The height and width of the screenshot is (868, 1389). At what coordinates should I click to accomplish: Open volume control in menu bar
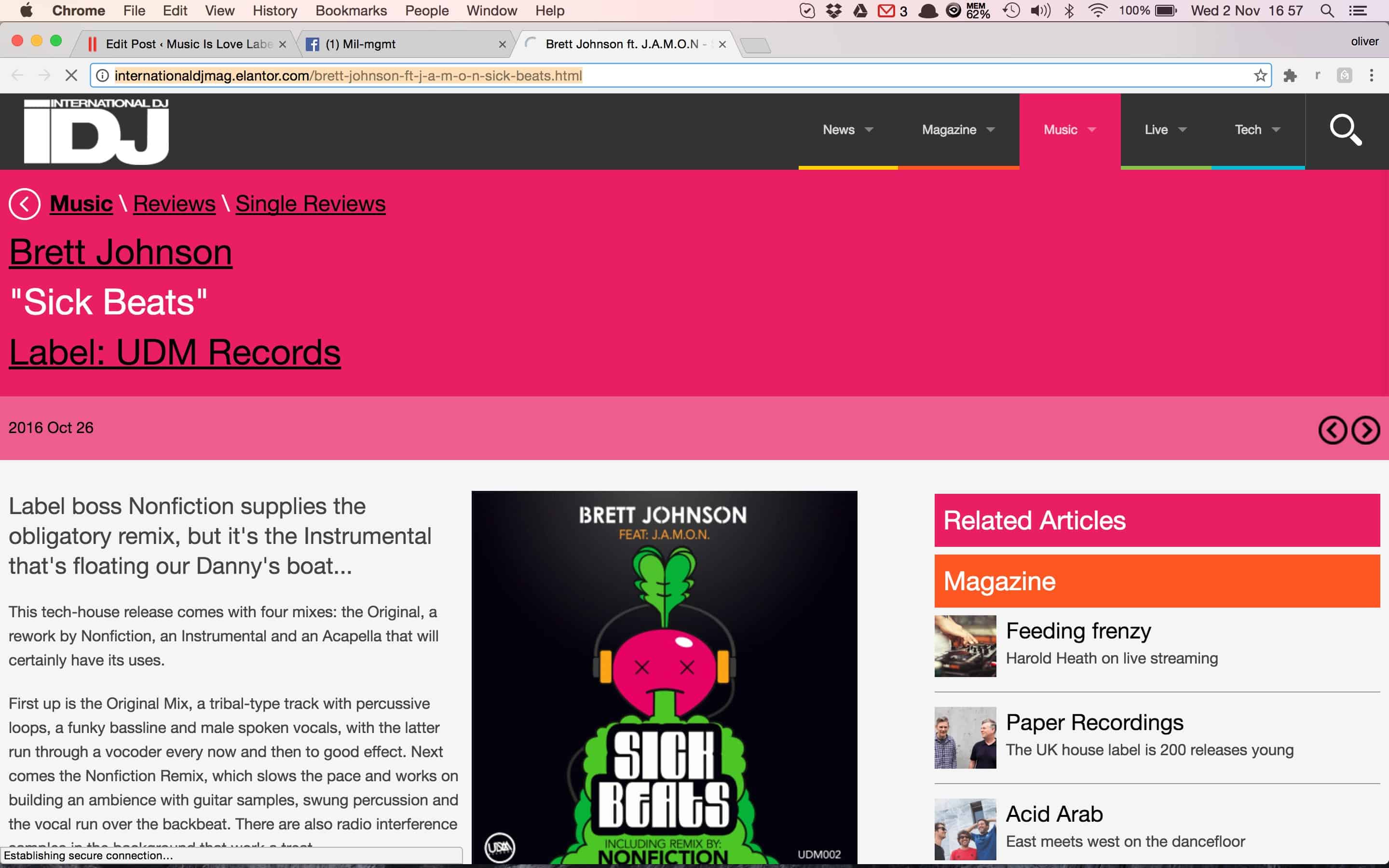click(1040, 10)
